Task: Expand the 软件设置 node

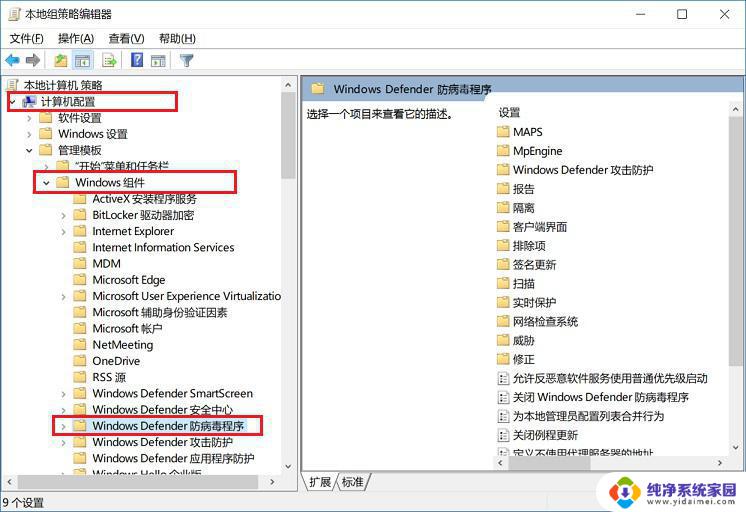Action: [29, 118]
